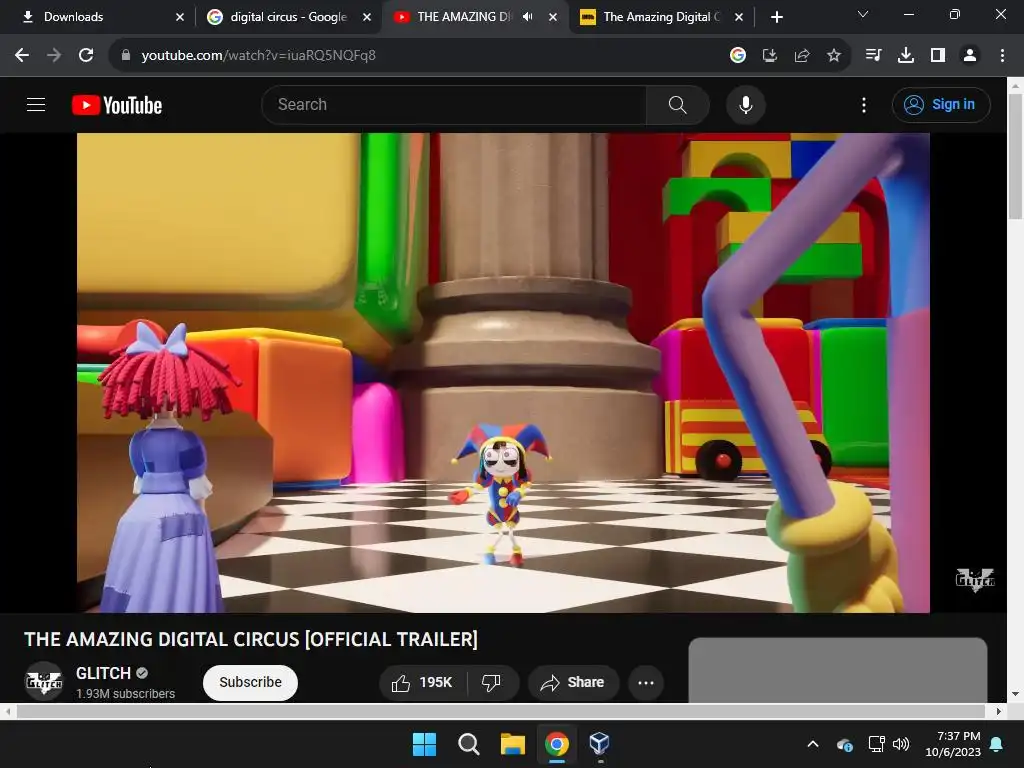
Task: Mute the YouTube tab audio icon
Action: [x=528, y=17]
